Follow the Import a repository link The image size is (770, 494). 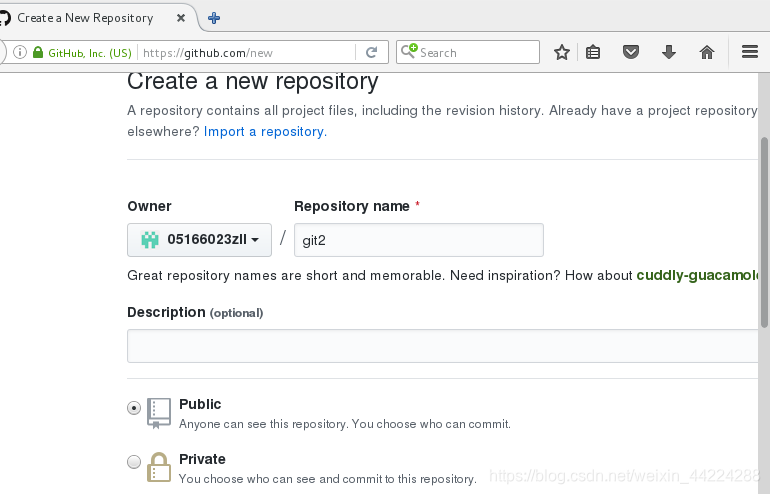pos(265,132)
